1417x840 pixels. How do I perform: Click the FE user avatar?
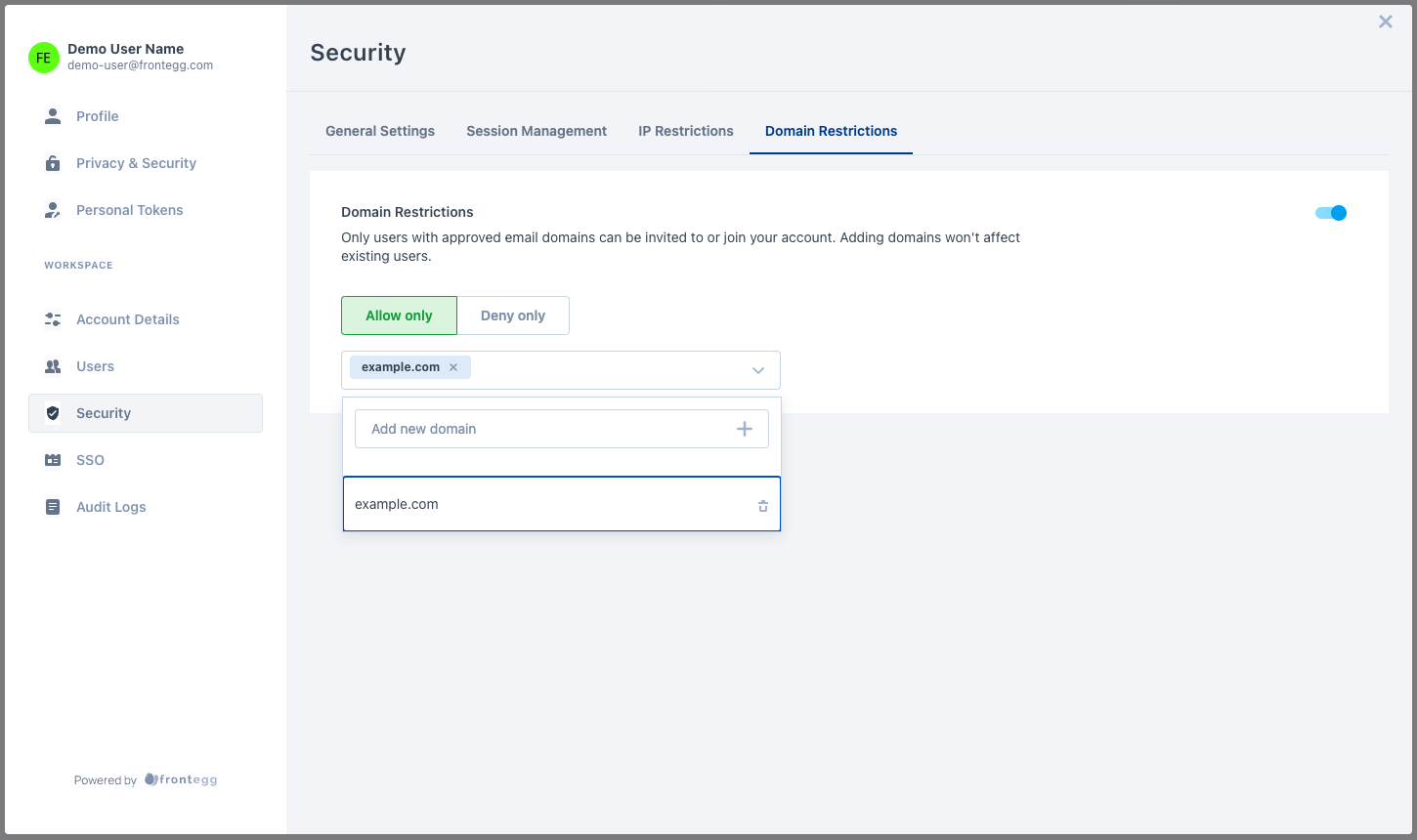coord(43,58)
